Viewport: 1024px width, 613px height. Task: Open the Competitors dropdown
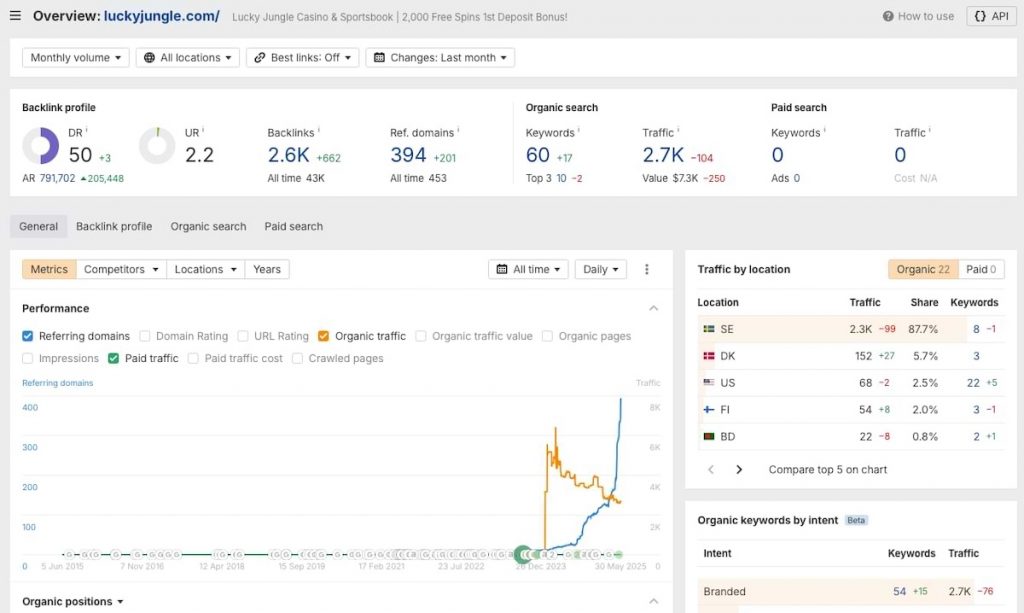121,269
